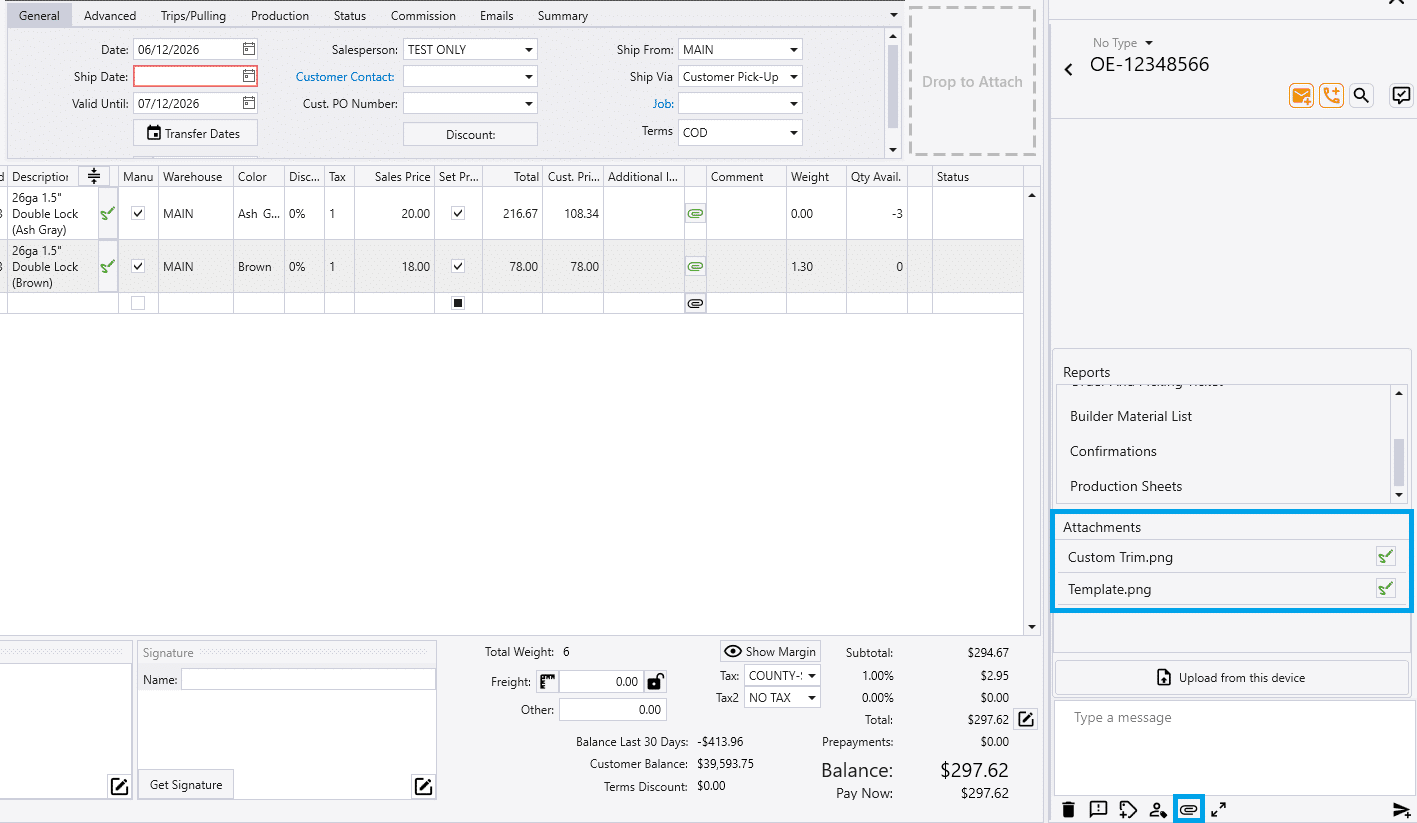Open the Customer Contact dropdown
1417x823 pixels.
[470, 76]
